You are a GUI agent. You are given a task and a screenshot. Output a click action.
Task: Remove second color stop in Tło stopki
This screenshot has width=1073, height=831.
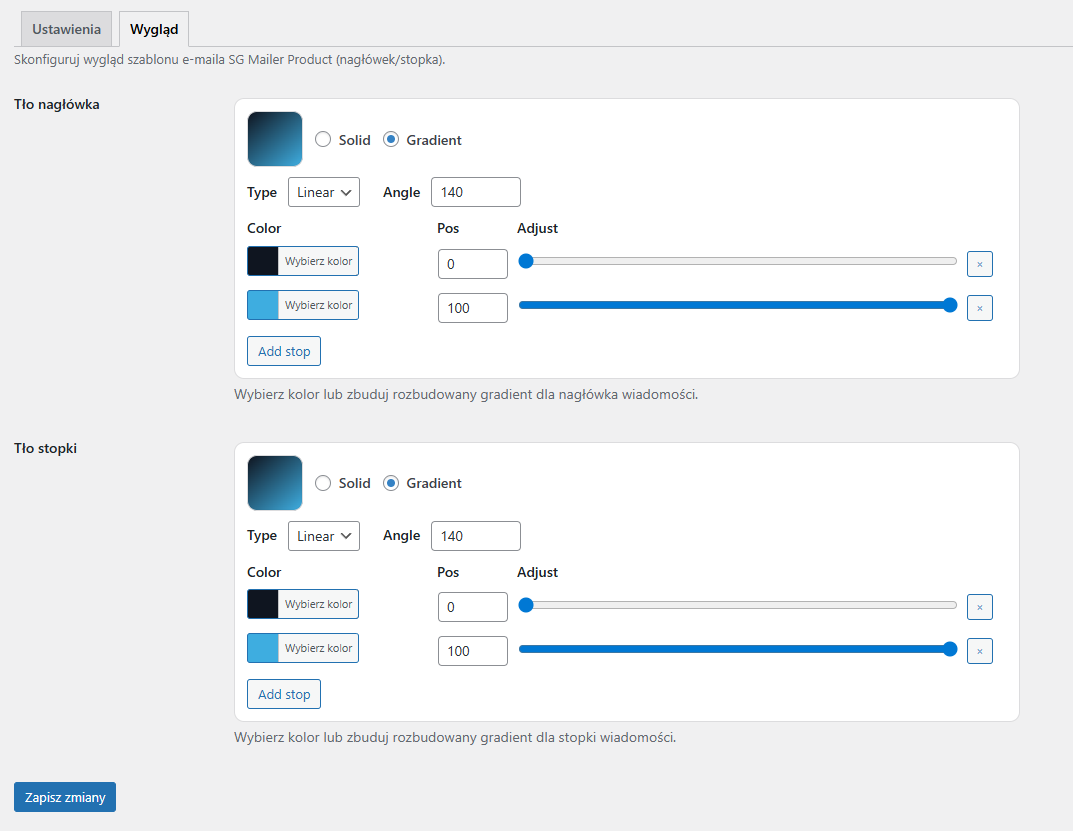[979, 651]
